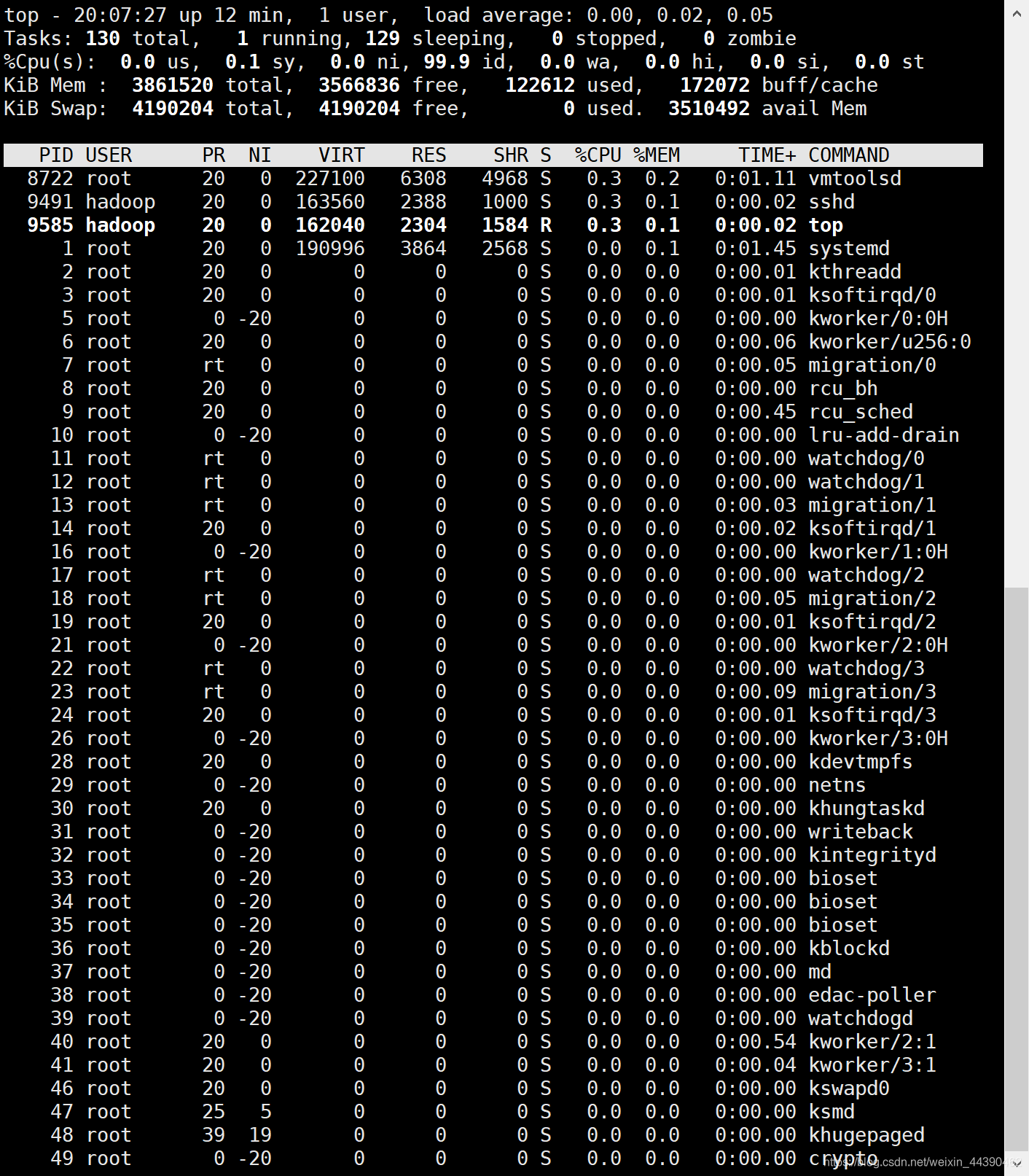Click the SHR column header
The width and height of the screenshot is (1029, 1176).
[x=511, y=155]
